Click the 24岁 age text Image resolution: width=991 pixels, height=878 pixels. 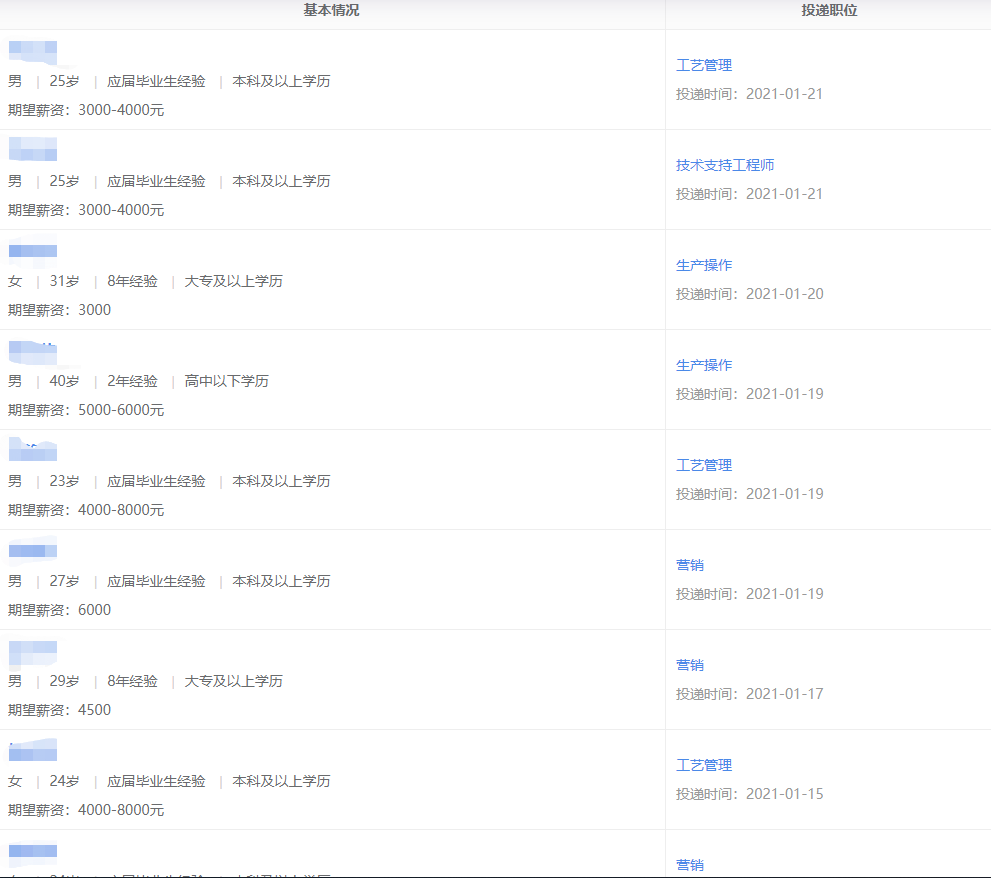pyautogui.click(x=64, y=781)
